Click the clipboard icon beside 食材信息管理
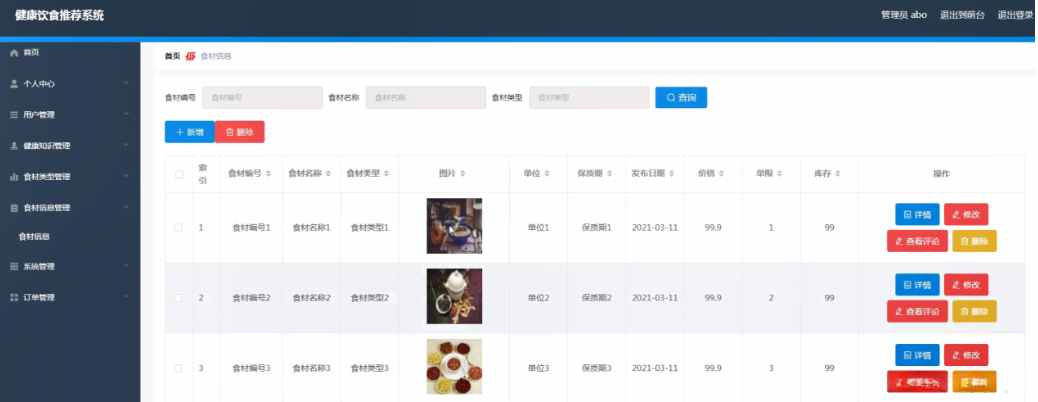Viewport: 1038px width, 402px height. [x=14, y=208]
